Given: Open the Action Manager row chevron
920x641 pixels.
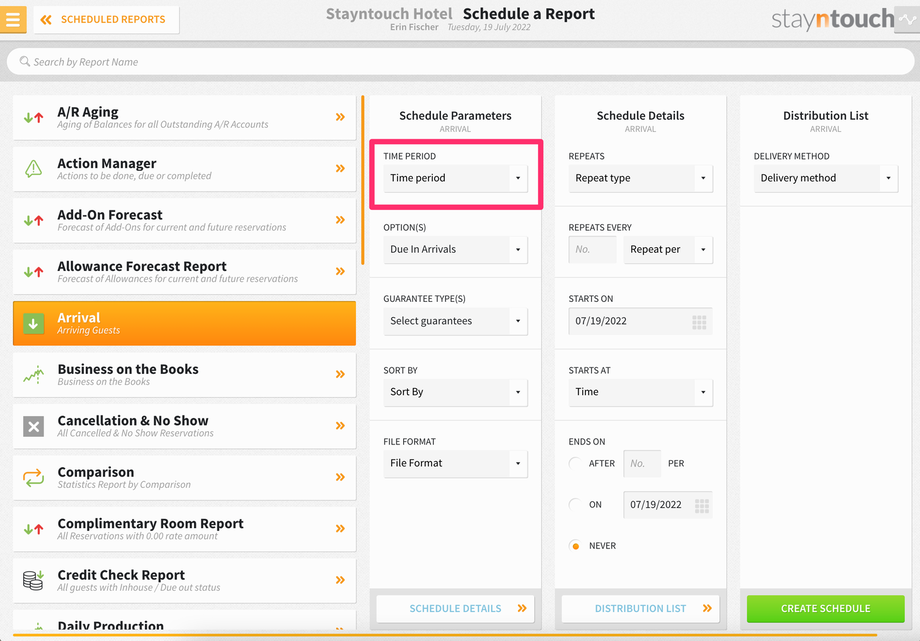Looking at the screenshot, I should [x=340, y=168].
